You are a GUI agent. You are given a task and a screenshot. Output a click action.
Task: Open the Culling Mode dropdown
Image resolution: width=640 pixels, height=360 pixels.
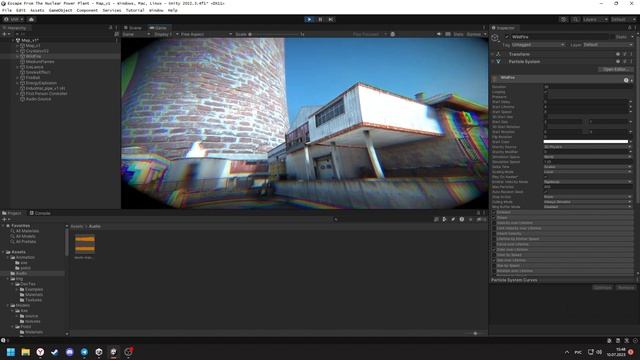tap(588, 202)
